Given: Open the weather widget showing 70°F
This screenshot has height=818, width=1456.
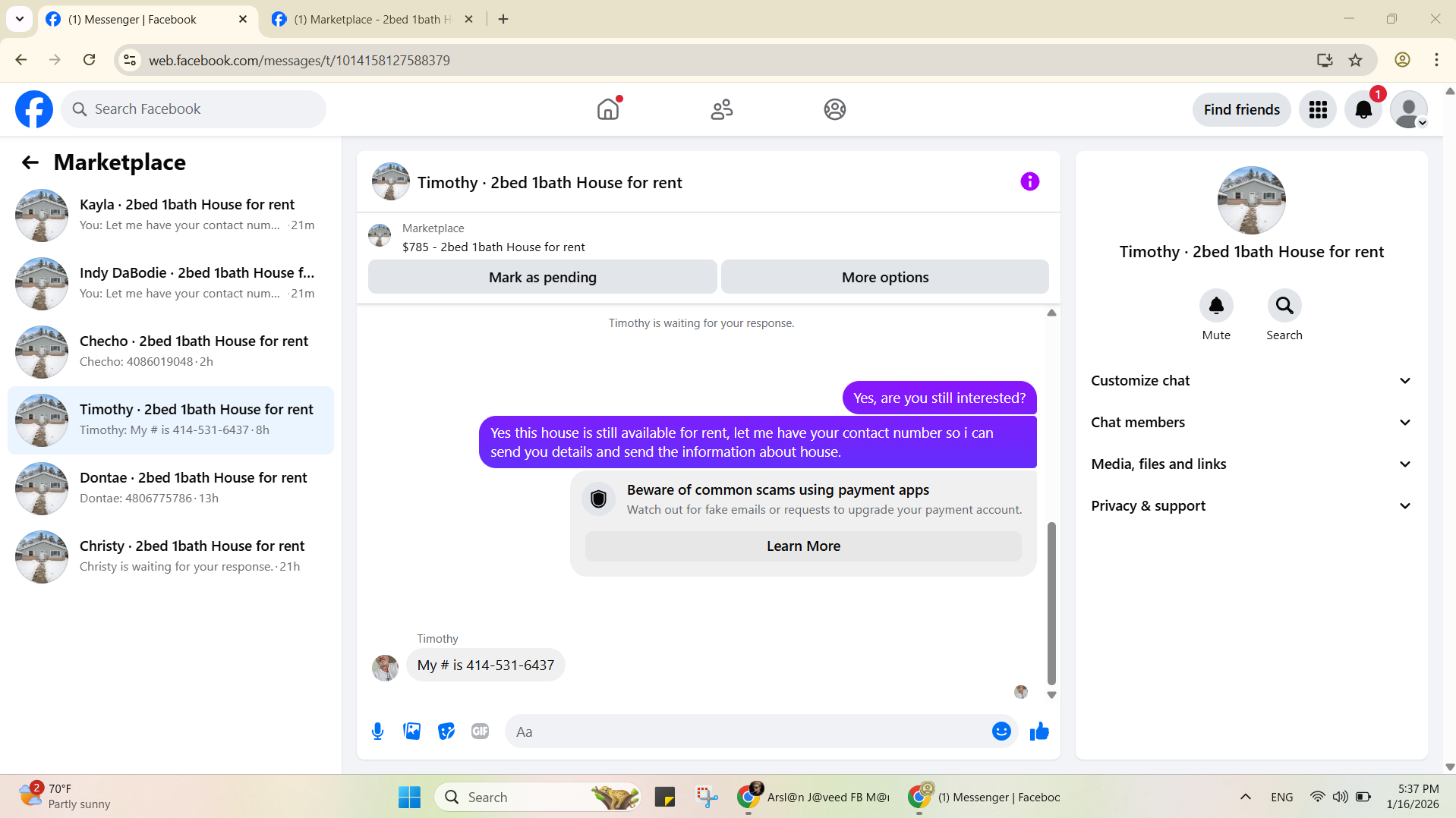Looking at the screenshot, I should pyautogui.click(x=65, y=797).
